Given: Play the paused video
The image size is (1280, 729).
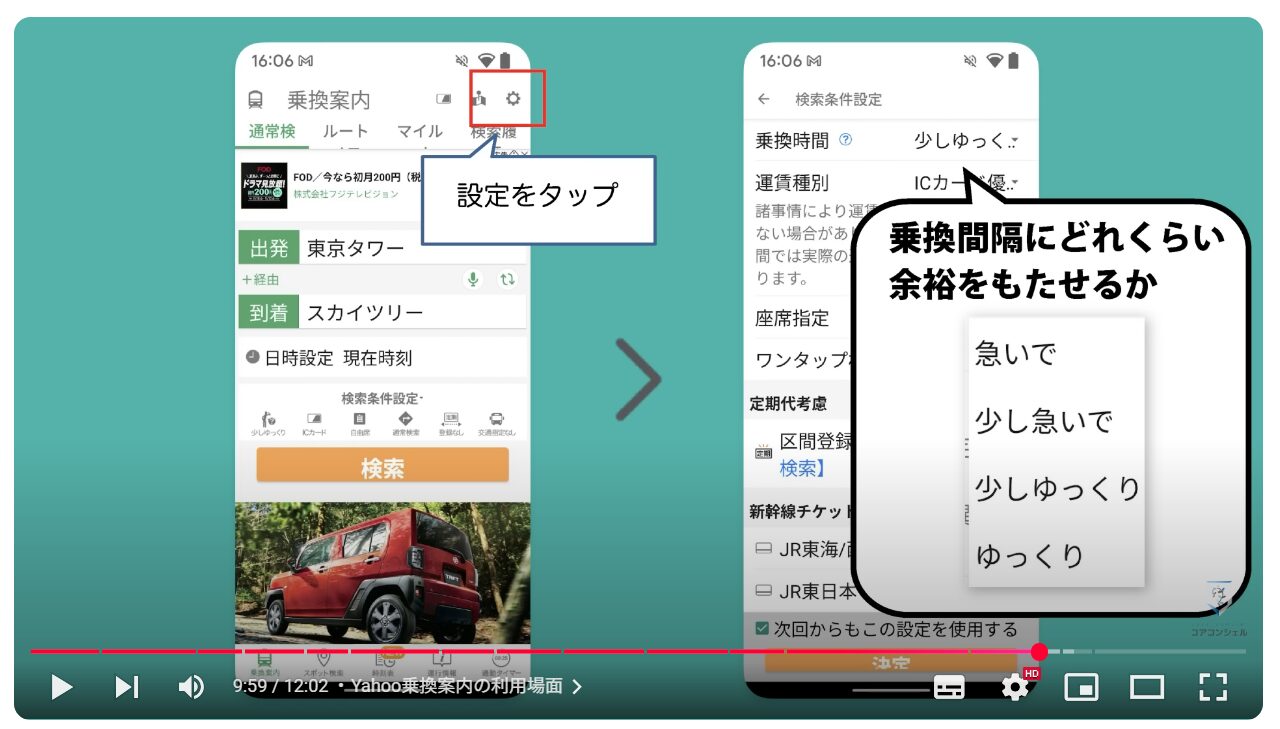Looking at the screenshot, I should tap(61, 687).
